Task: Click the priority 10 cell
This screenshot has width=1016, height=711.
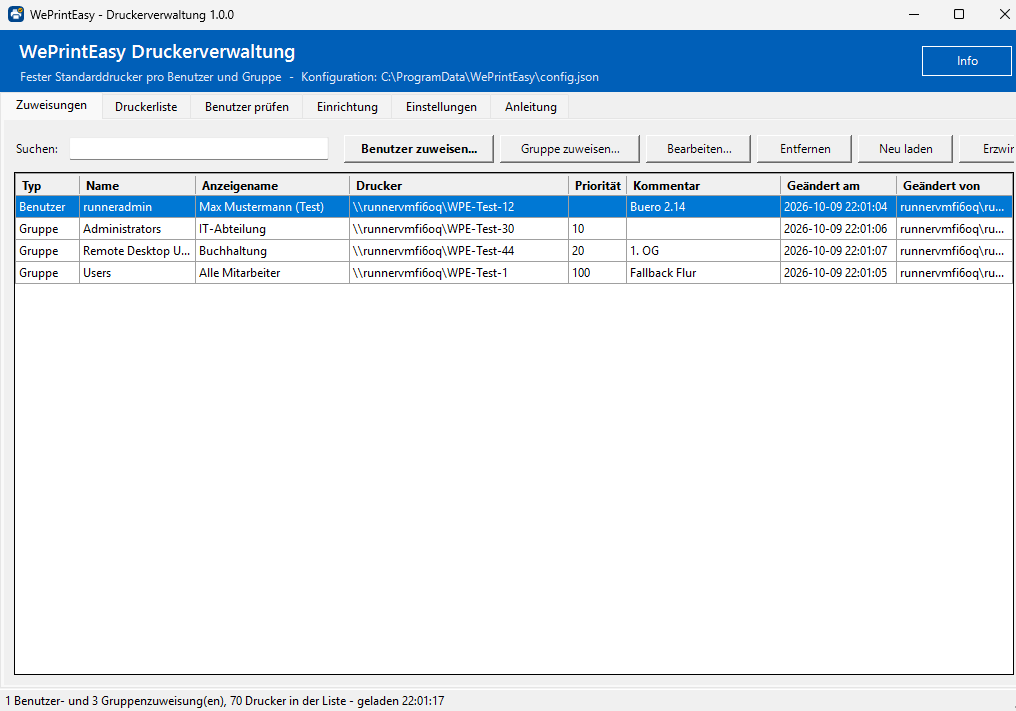Action: pyautogui.click(x=597, y=229)
